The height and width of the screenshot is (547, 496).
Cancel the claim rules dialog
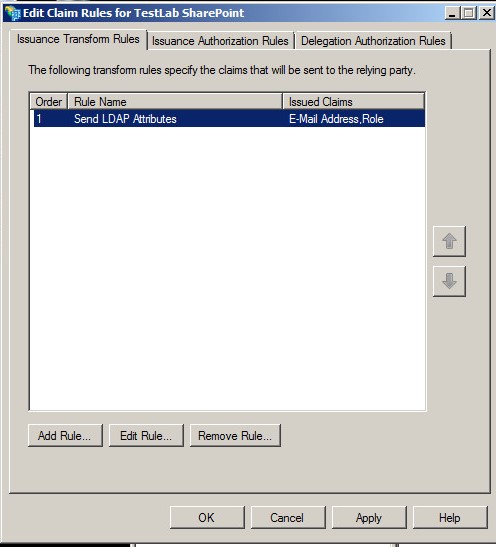tap(288, 517)
